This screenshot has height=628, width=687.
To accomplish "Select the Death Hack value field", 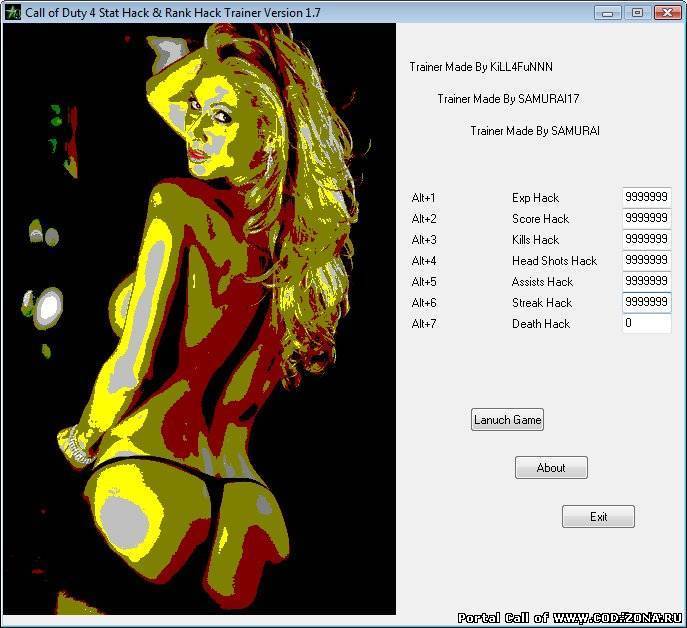I will 647,323.
